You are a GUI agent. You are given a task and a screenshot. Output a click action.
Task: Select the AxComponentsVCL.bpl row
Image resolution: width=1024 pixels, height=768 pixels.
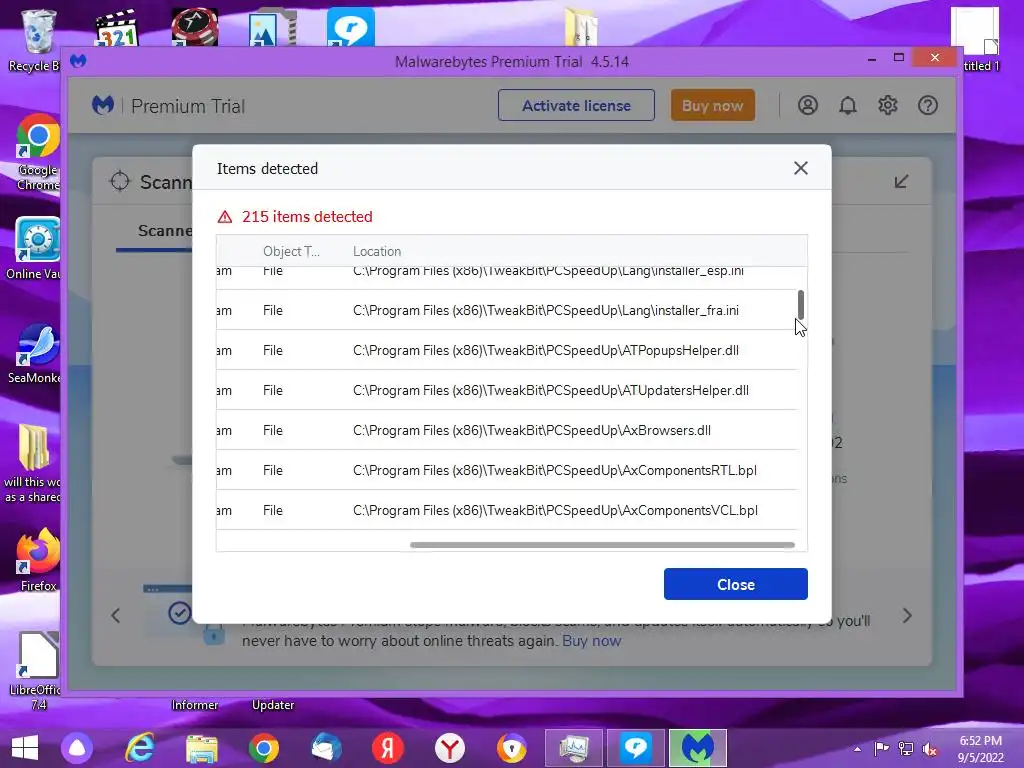[x=507, y=510]
